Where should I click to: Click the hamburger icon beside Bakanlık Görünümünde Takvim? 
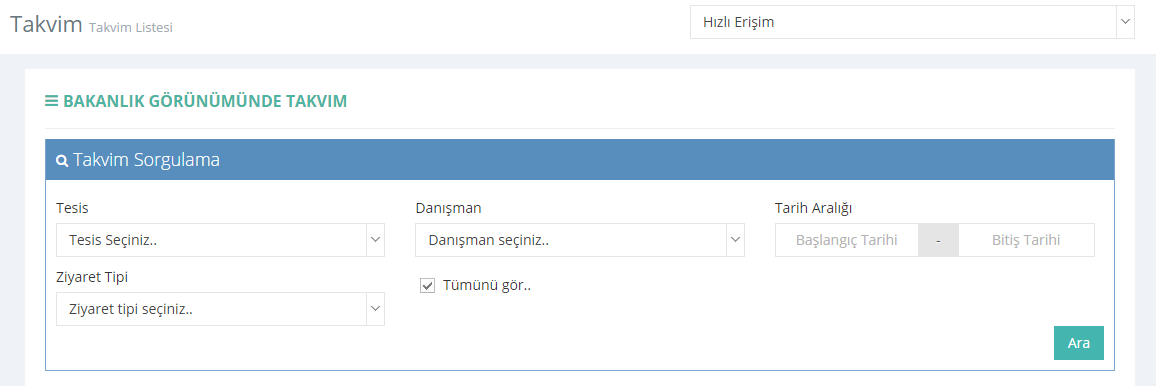pyautogui.click(x=52, y=101)
